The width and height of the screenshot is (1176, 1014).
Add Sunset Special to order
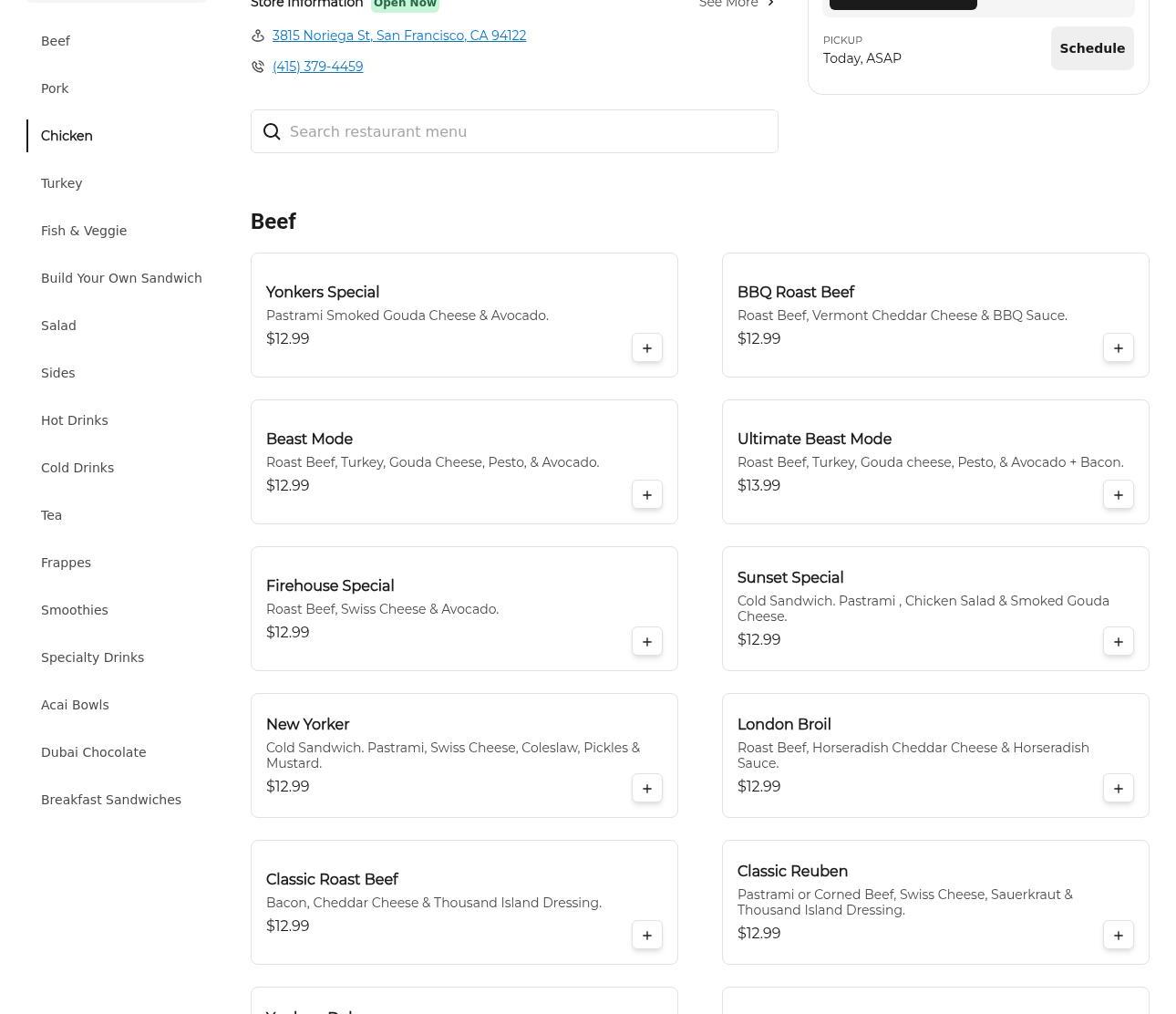tap(1118, 642)
